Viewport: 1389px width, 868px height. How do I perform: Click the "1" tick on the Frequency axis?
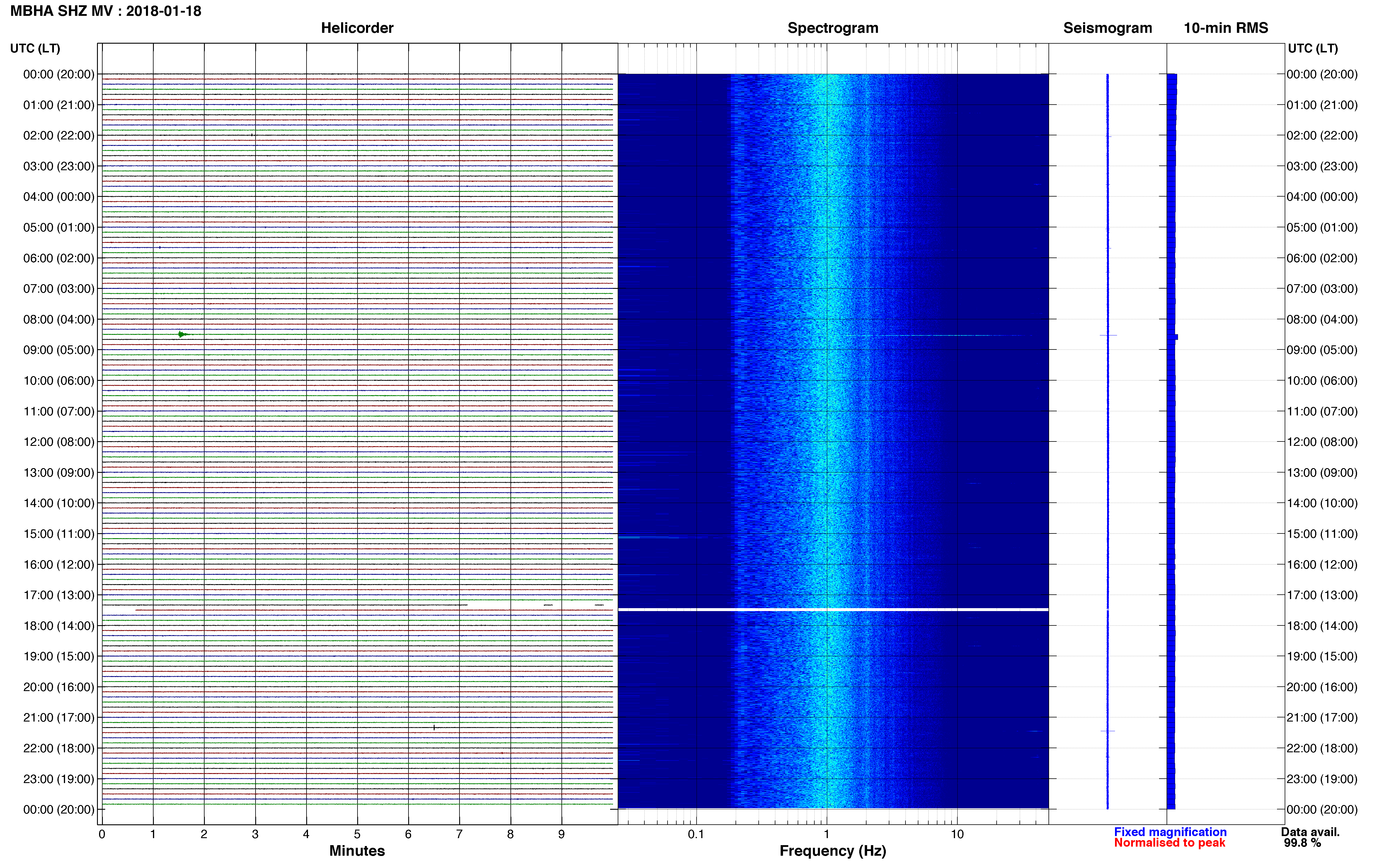click(x=826, y=834)
